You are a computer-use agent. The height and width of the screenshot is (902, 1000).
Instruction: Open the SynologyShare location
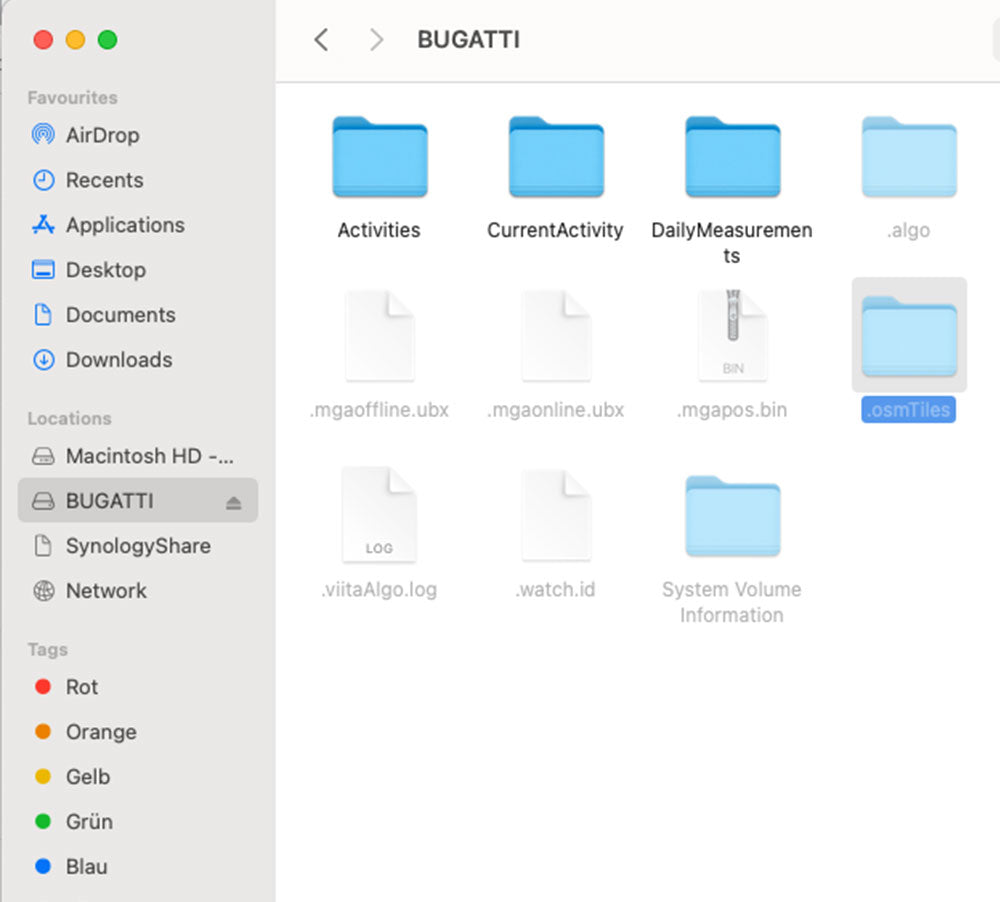(x=137, y=546)
